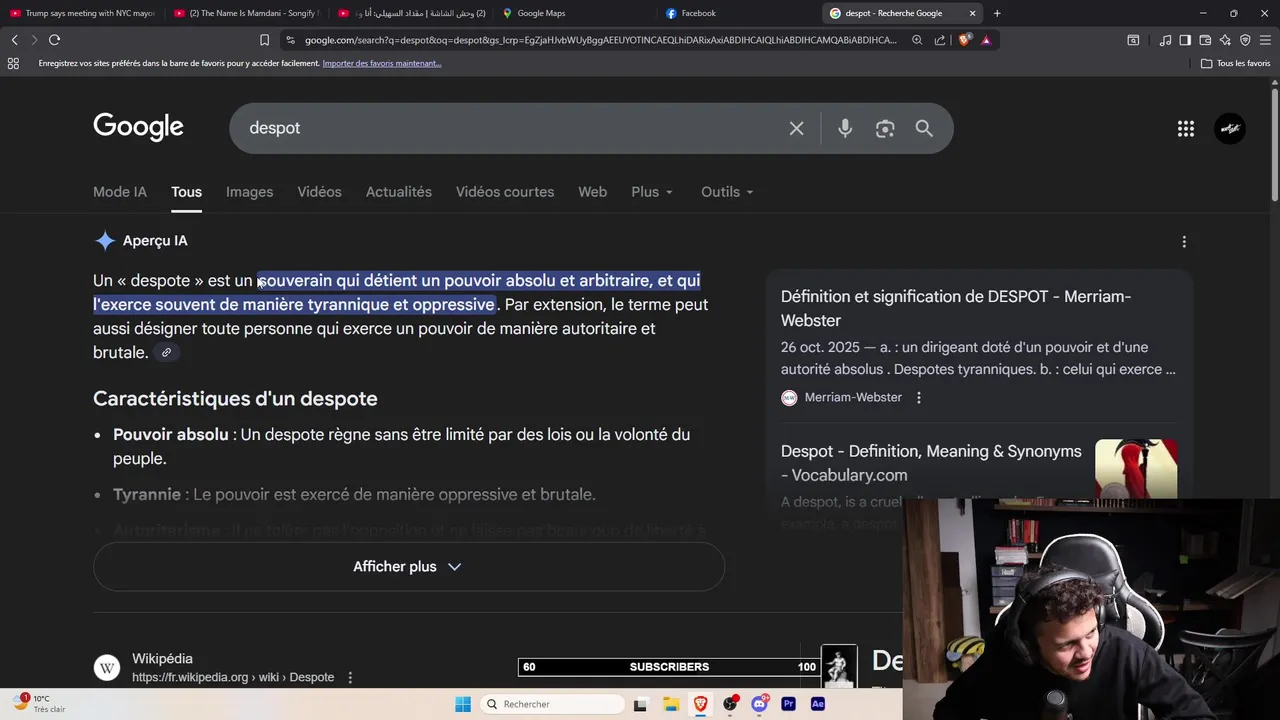Switch to 'The Name Is Mamdani - Songify' tab

coord(247,13)
